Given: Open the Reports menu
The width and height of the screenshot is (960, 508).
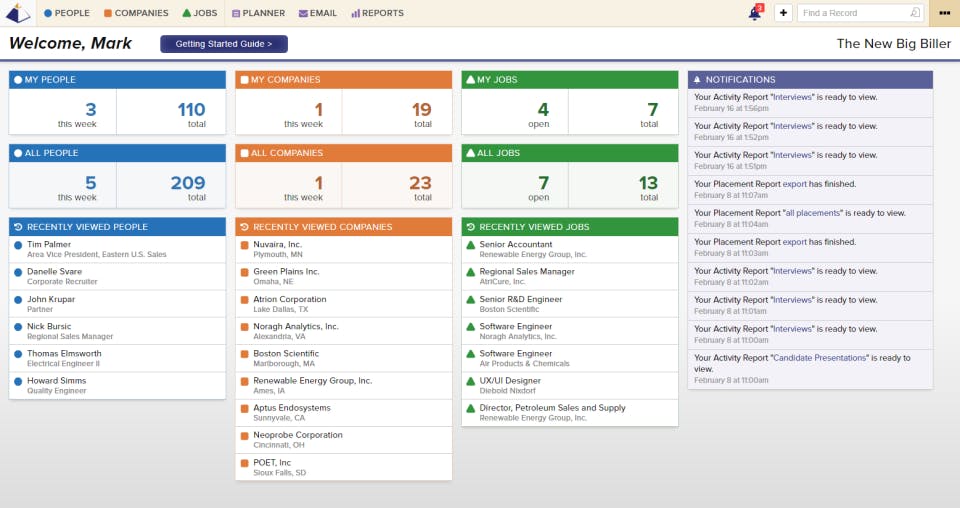Looking at the screenshot, I should [377, 13].
